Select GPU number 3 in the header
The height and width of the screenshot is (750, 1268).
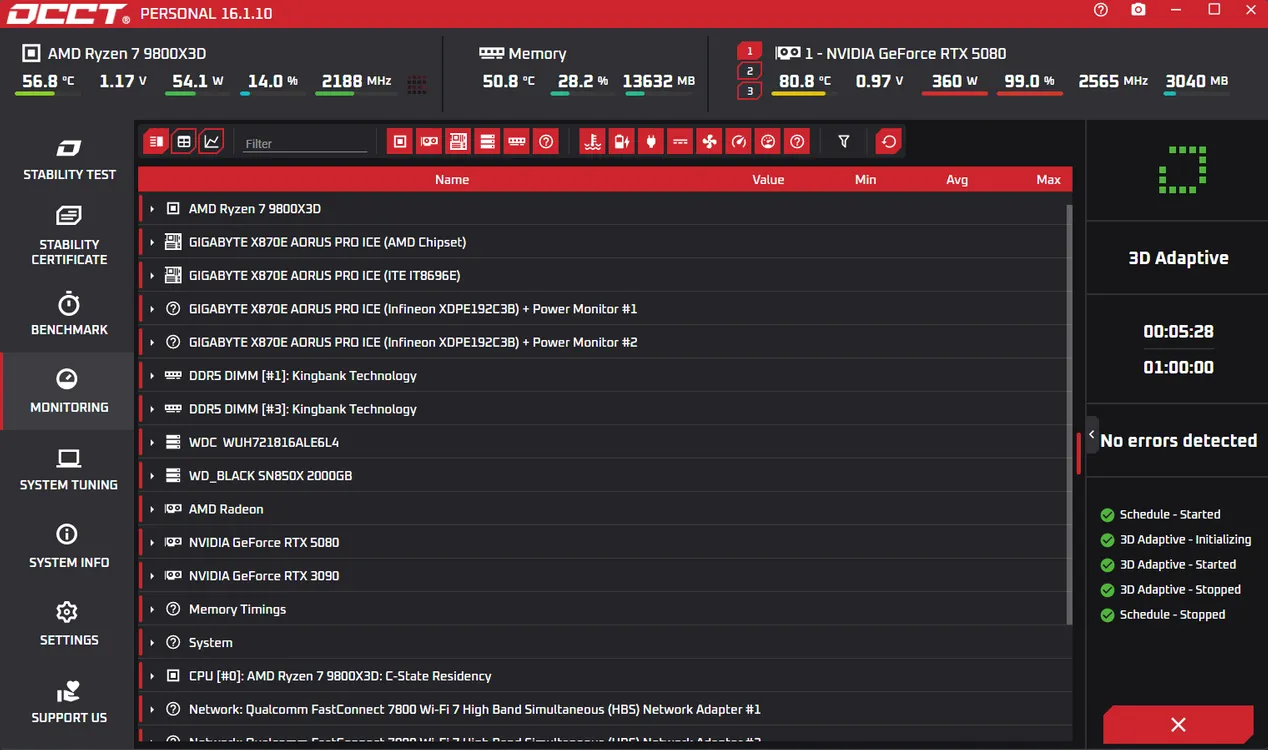tap(750, 91)
